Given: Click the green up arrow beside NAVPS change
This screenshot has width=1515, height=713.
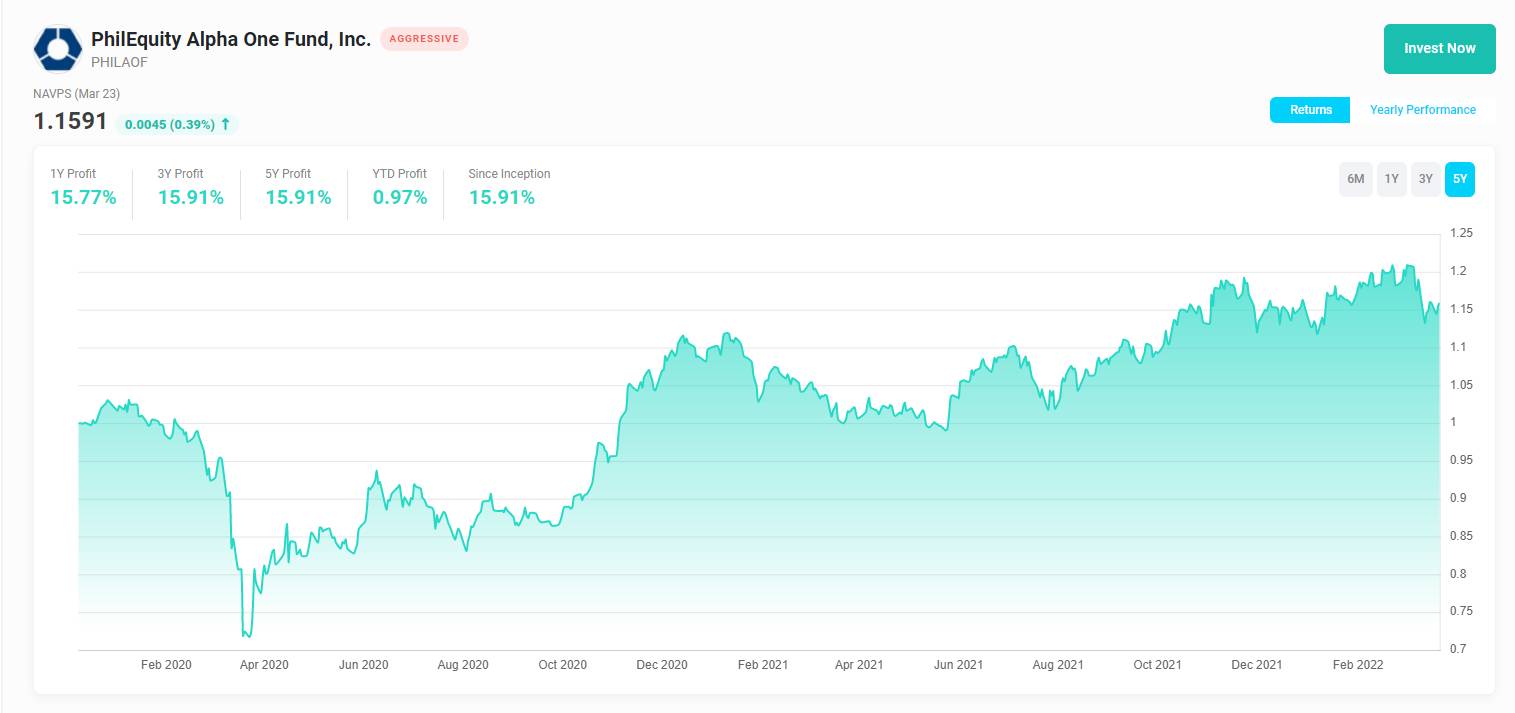Looking at the screenshot, I should (225, 124).
